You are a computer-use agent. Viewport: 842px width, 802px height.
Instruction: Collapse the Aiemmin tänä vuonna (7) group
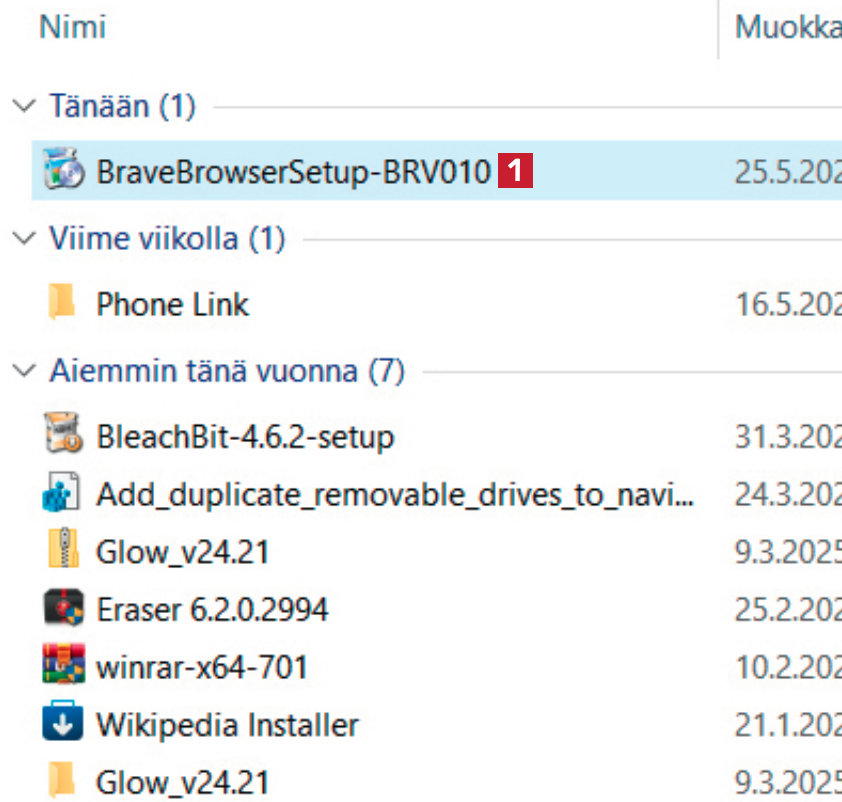click(24, 370)
